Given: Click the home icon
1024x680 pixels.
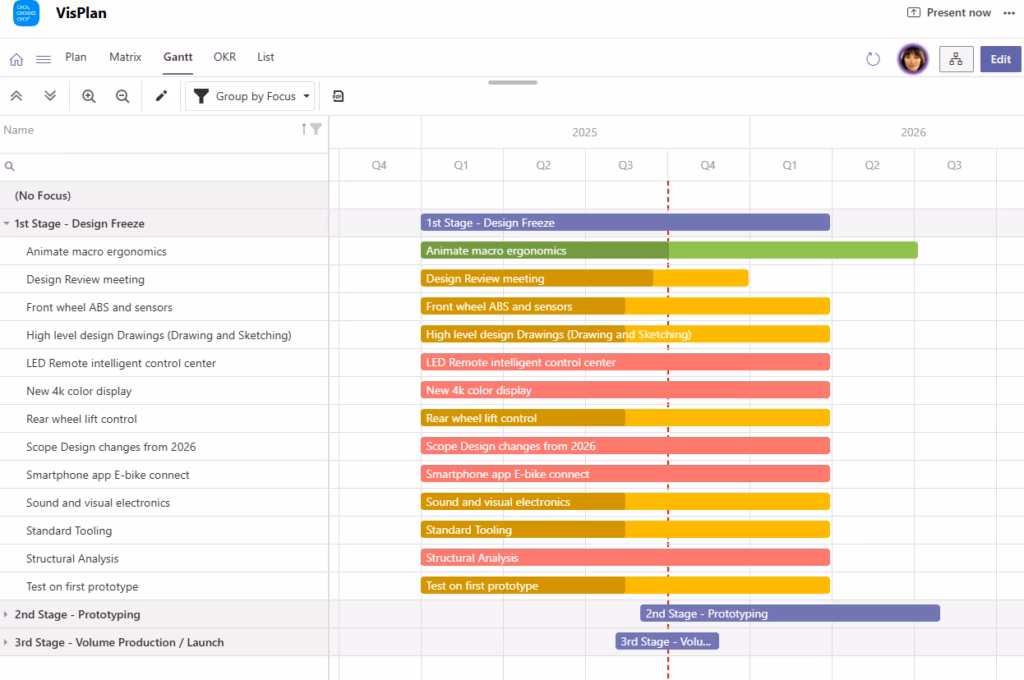Looking at the screenshot, I should pos(16,59).
